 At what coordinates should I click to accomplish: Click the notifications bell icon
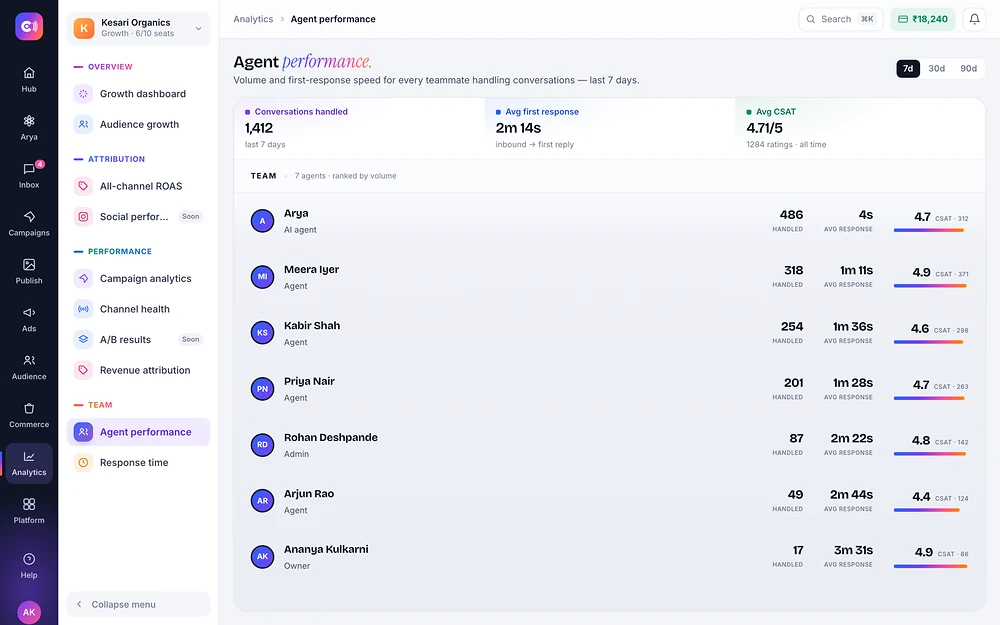(x=974, y=19)
